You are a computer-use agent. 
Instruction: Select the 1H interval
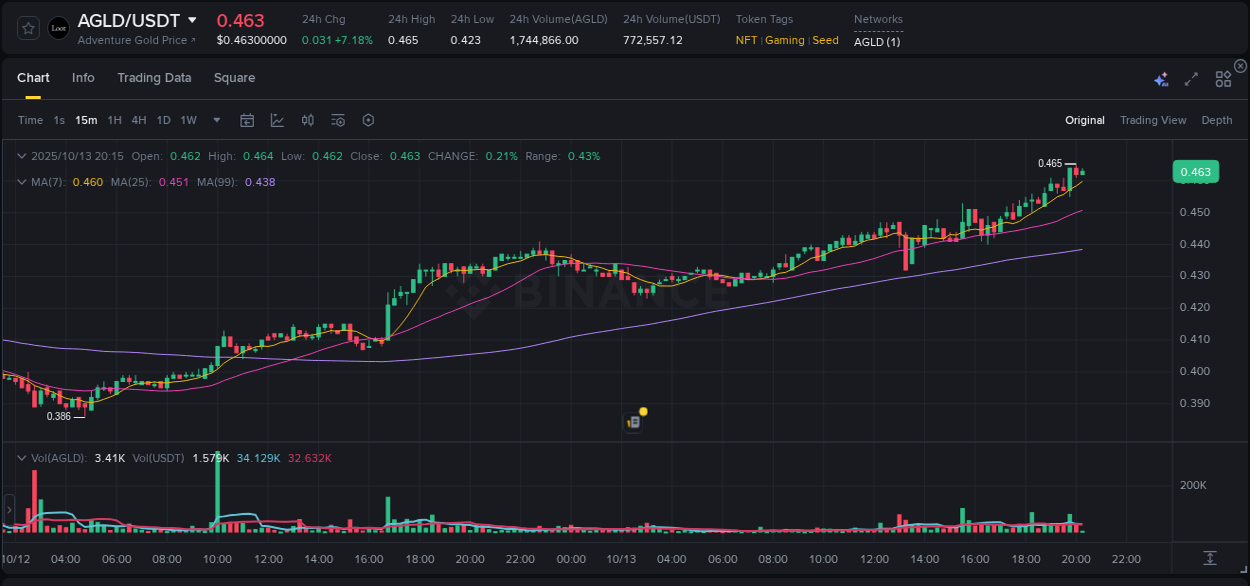pyautogui.click(x=115, y=119)
